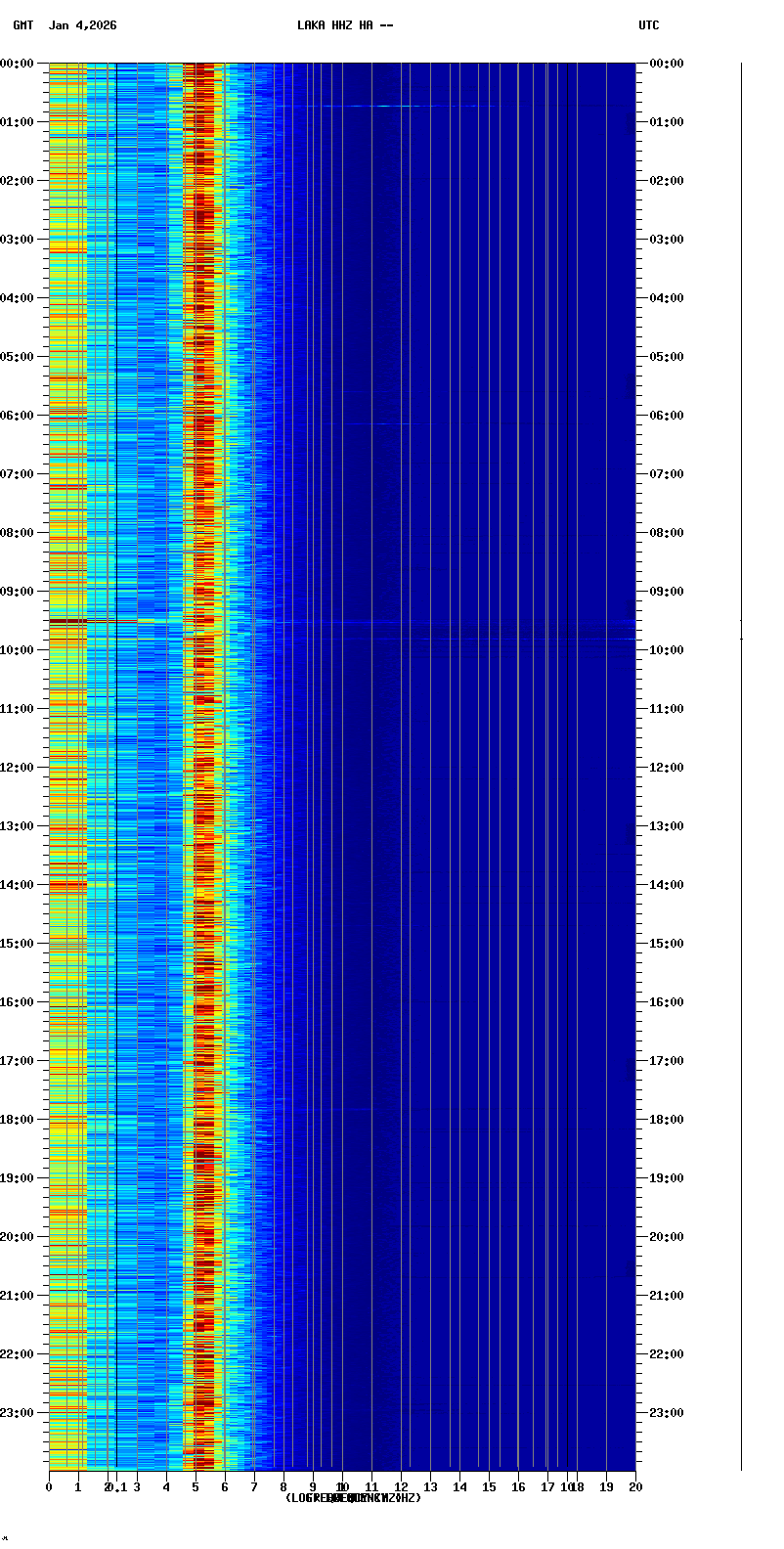Click the station title LAKA HHZ HA
Image resolution: width=784 pixels, height=1549 pixels.
(x=345, y=25)
